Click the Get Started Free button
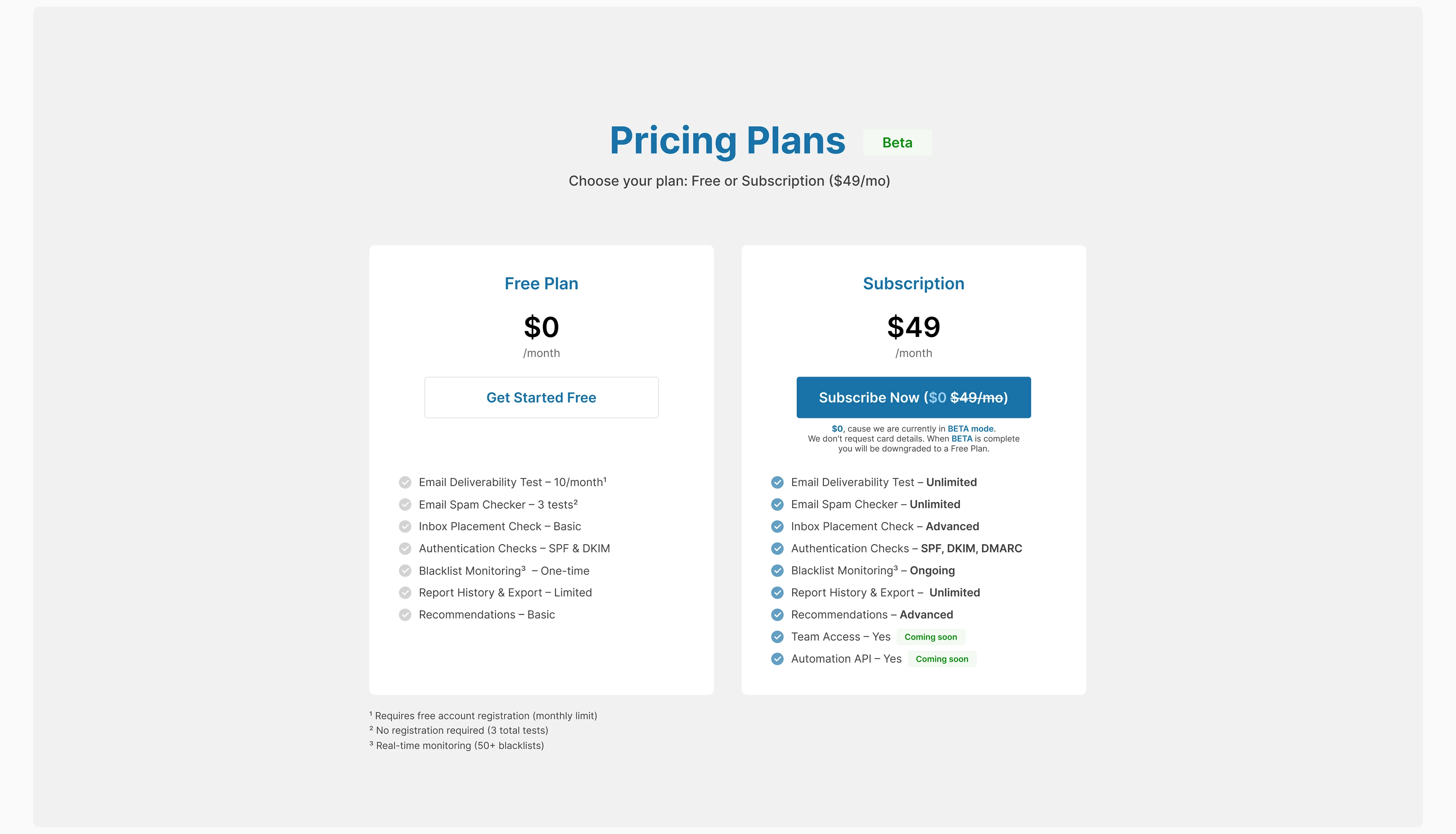 [x=541, y=397]
